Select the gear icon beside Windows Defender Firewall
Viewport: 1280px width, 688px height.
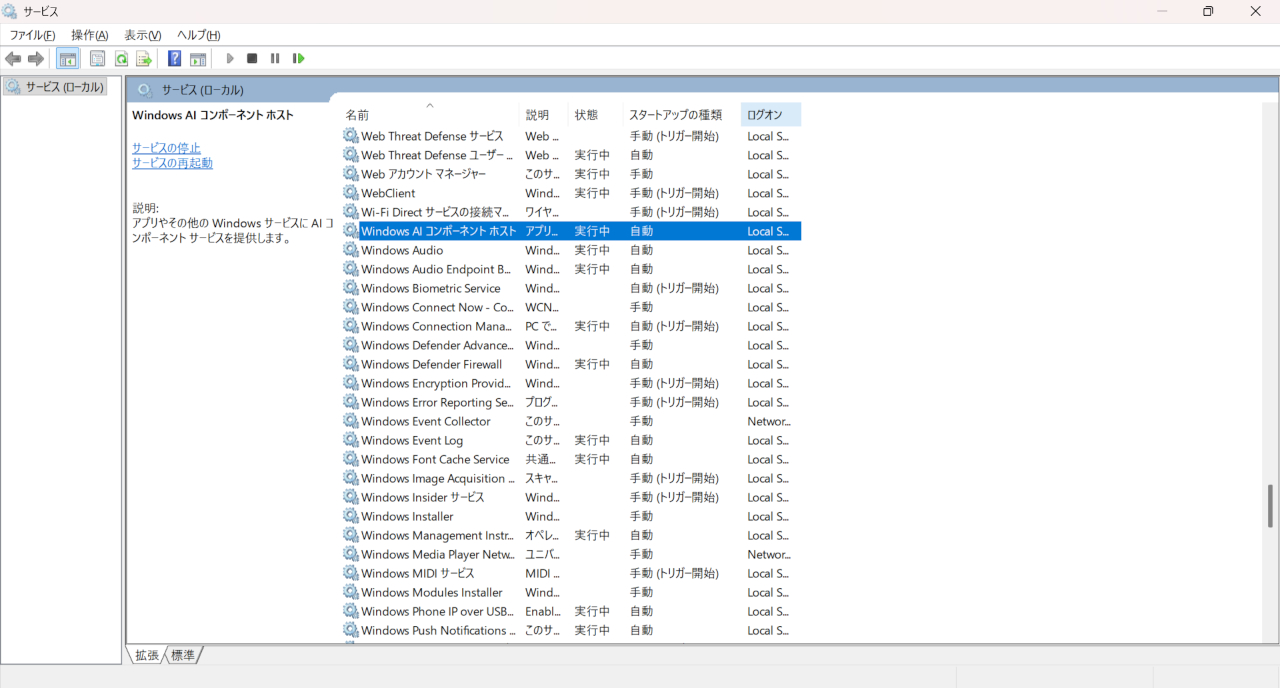click(x=351, y=364)
